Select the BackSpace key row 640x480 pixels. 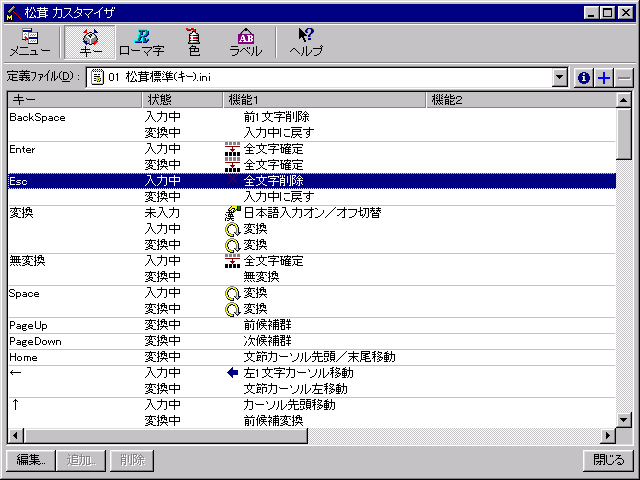tap(311, 117)
